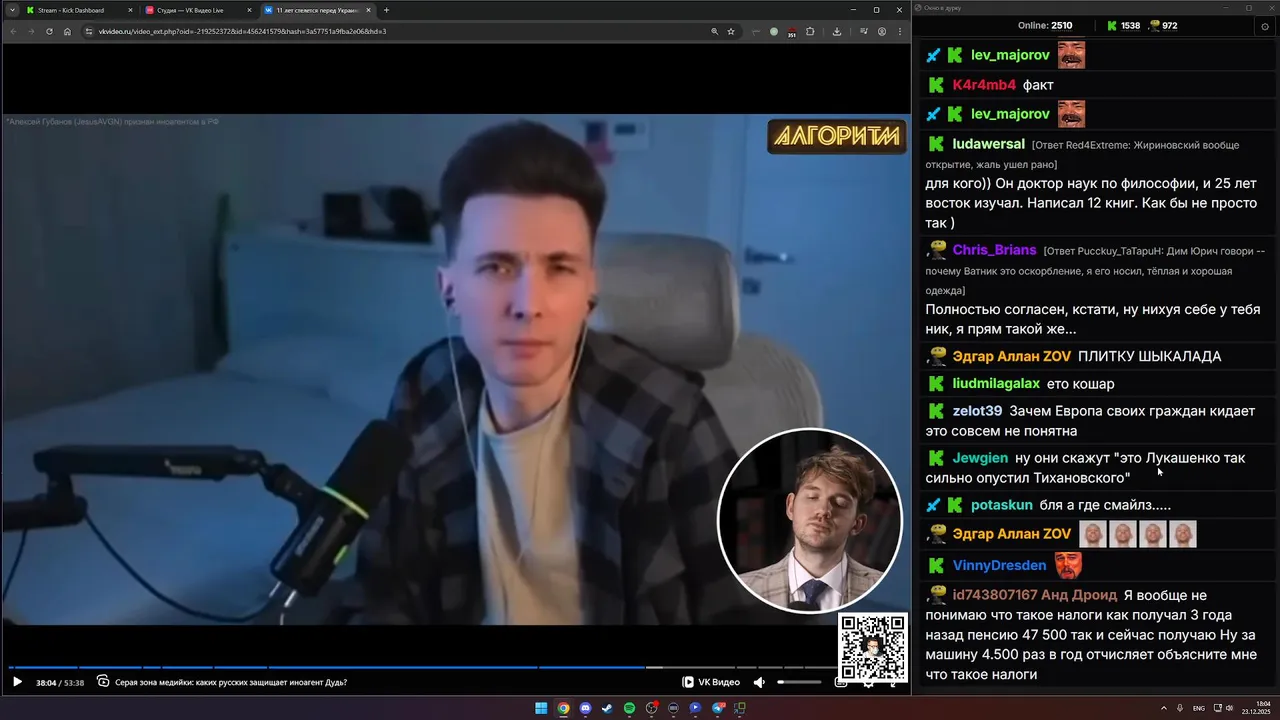Viewport: 1280px width, 720px height.
Task: Open Spotify from the taskbar
Action: (x=629, y=708)
